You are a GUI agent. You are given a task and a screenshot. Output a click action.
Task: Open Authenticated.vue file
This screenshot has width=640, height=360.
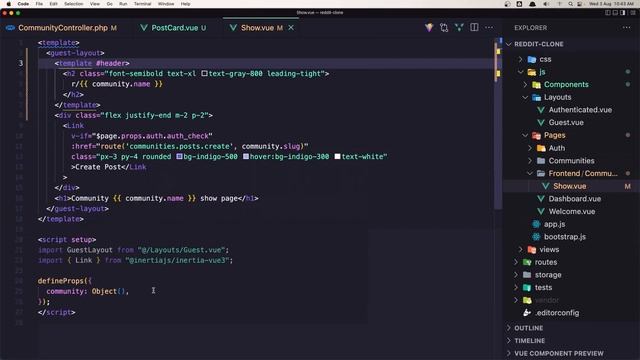pos(580,110)
